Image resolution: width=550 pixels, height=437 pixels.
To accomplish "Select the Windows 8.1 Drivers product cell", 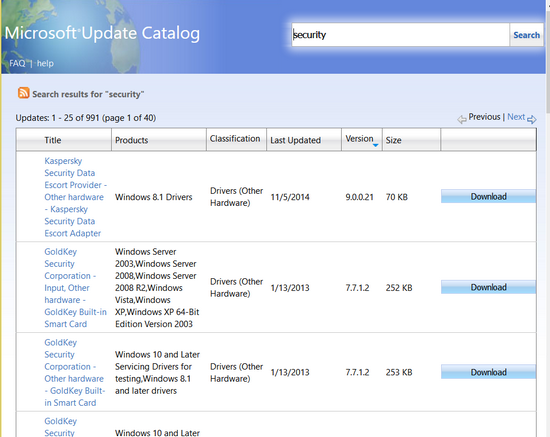I will (x=154, y=197).
